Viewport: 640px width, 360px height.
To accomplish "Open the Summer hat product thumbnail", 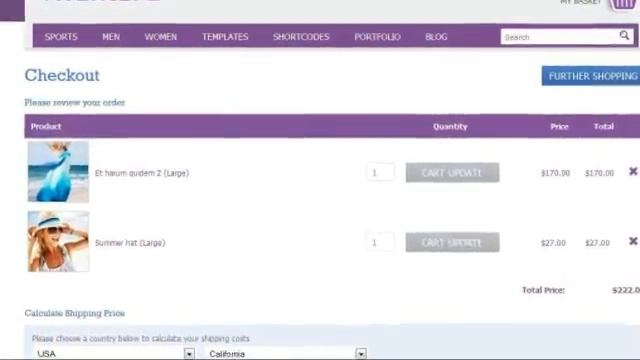I will point(58,241).
